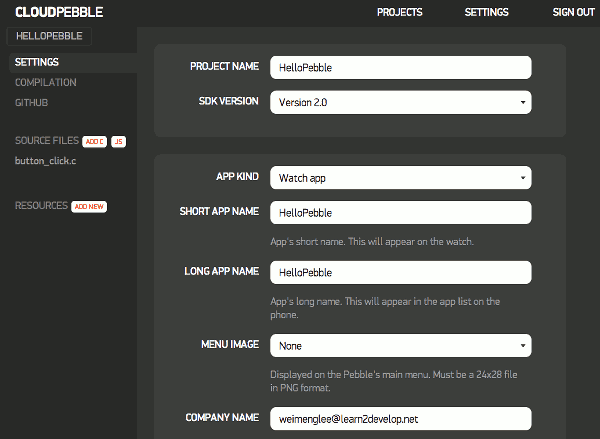This screenshot has width=600, height=439.
Task: Click the Source Files section header
Action: (x=46, y=142)
